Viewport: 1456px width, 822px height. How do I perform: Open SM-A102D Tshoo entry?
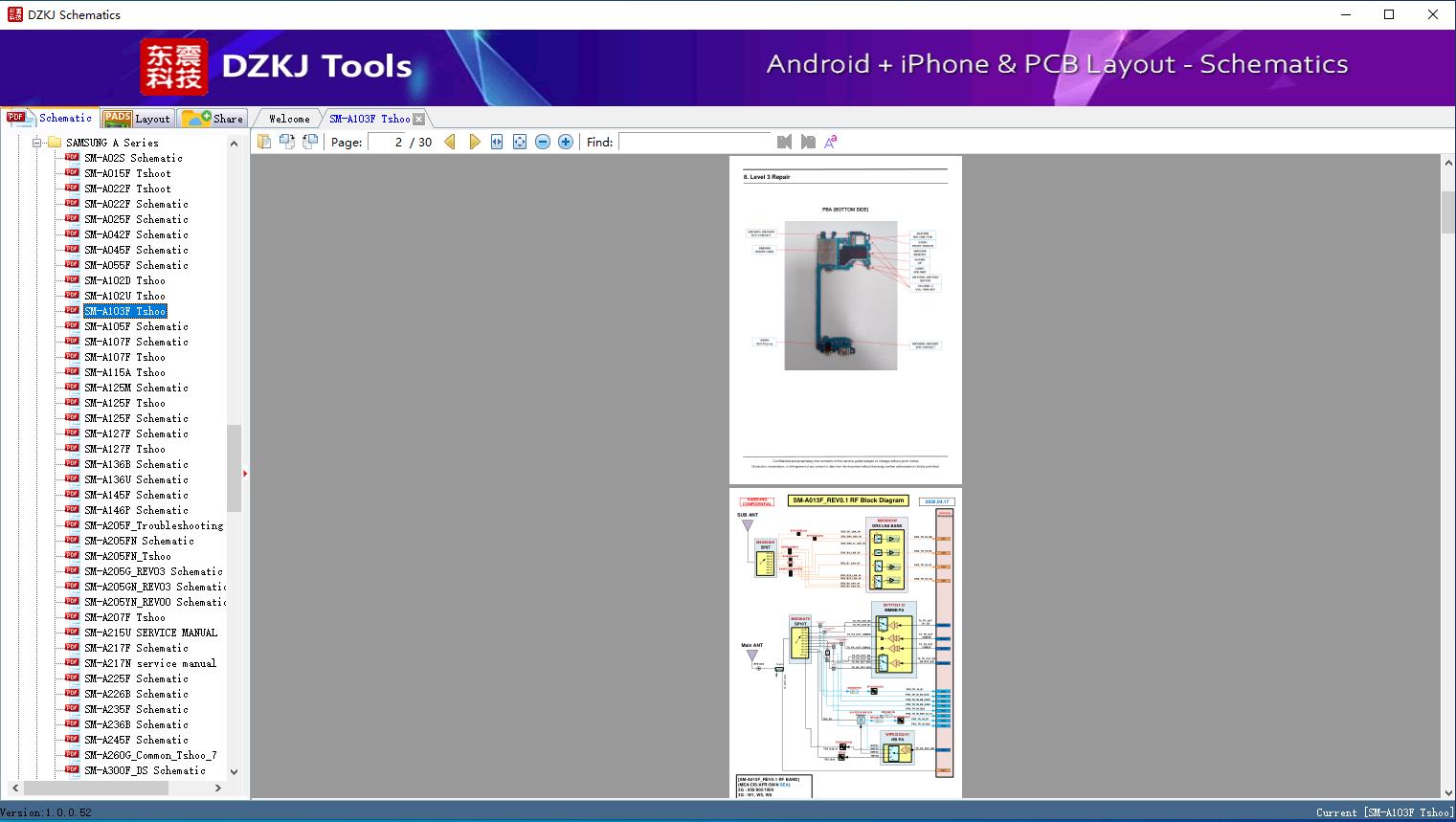click(x=124, y=280)
